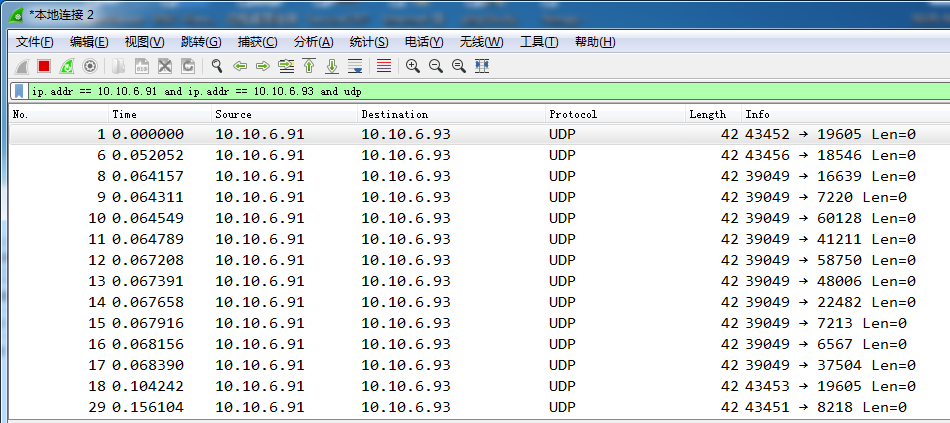The height and width of the screenshot is (423, 950).
Task: Open the 工具(T) menu
Action: point(539,42)
